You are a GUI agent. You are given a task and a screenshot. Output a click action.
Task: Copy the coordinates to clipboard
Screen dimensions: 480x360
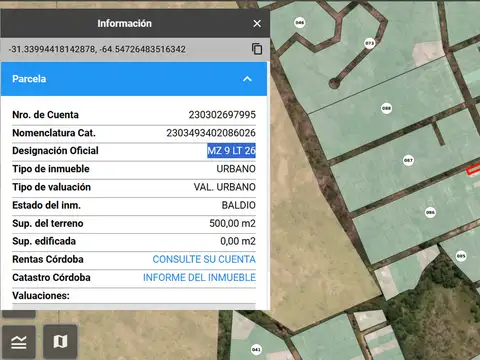(x=257, y=49)
